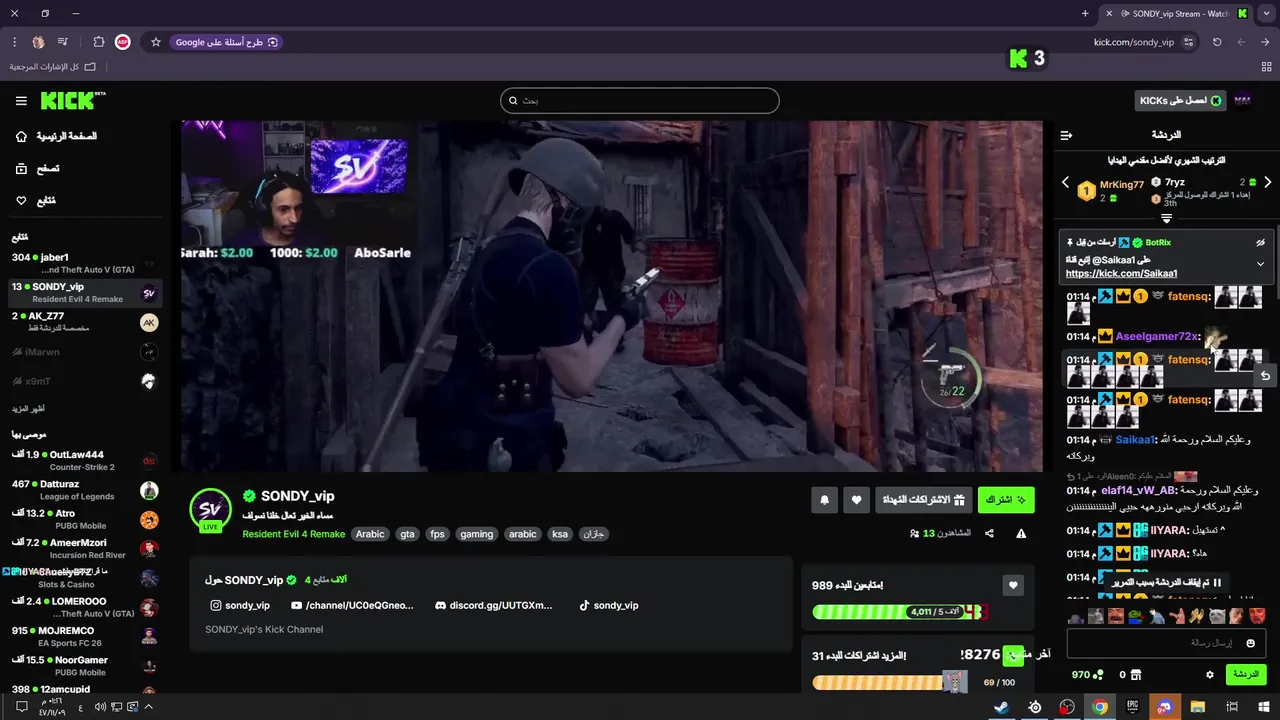The width and height of the screenshot is (1280, 720).
Task: Select the fps tag
Action: coord(437,534)
